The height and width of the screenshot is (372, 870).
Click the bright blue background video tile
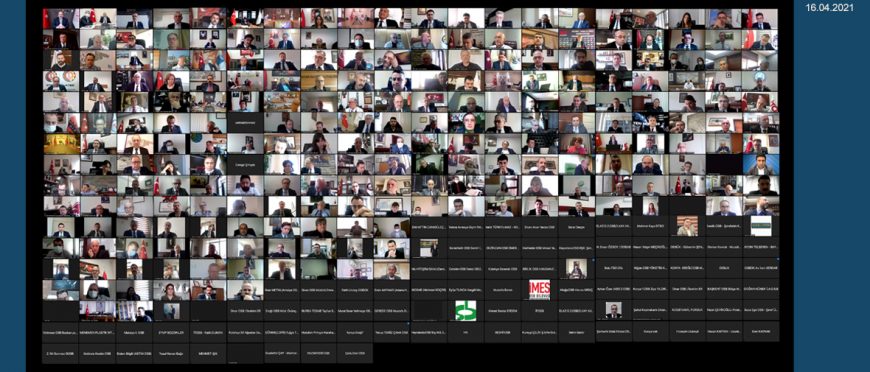[760, 165]
